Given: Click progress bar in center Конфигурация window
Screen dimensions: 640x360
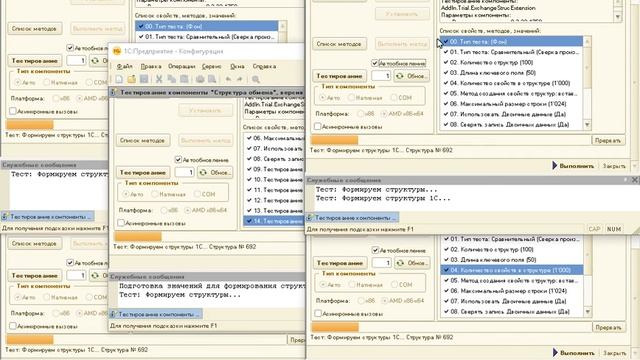Looking at the screenshot, I should tap(209, 237).
